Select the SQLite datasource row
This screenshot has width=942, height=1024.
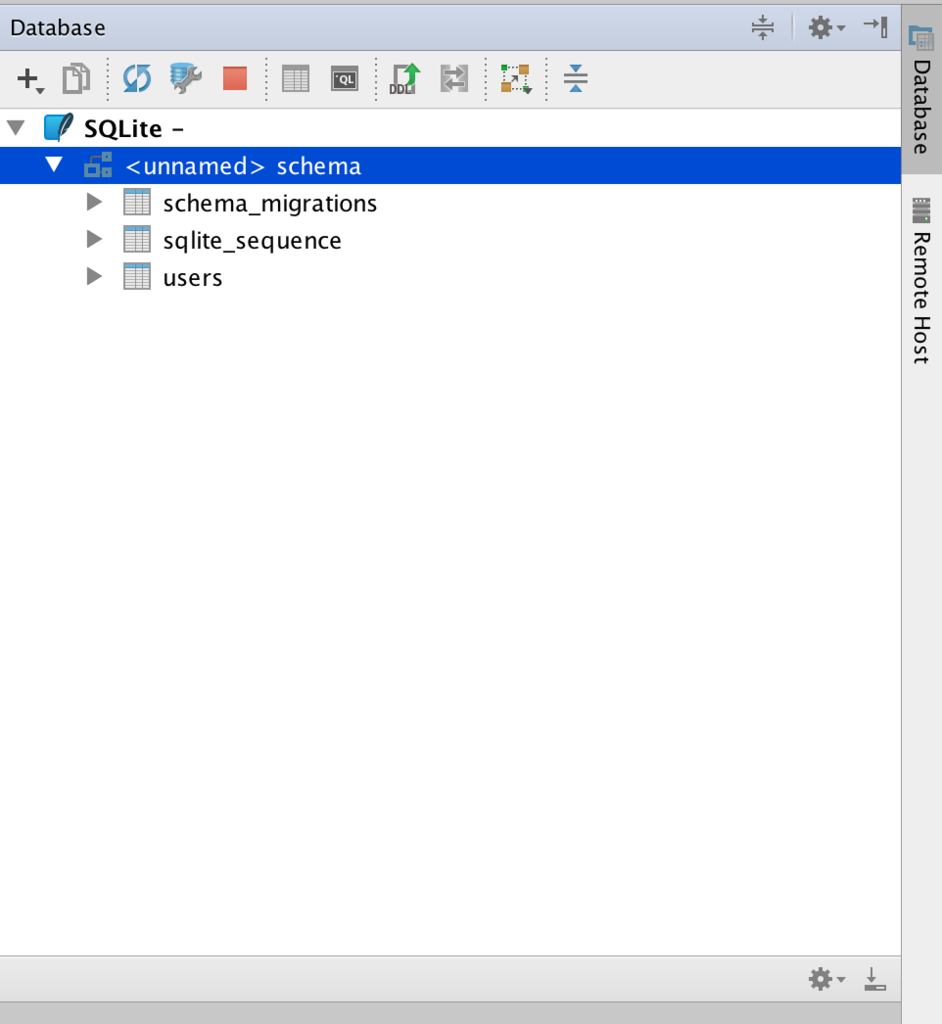pyautogui.click(x=450, y=129)
